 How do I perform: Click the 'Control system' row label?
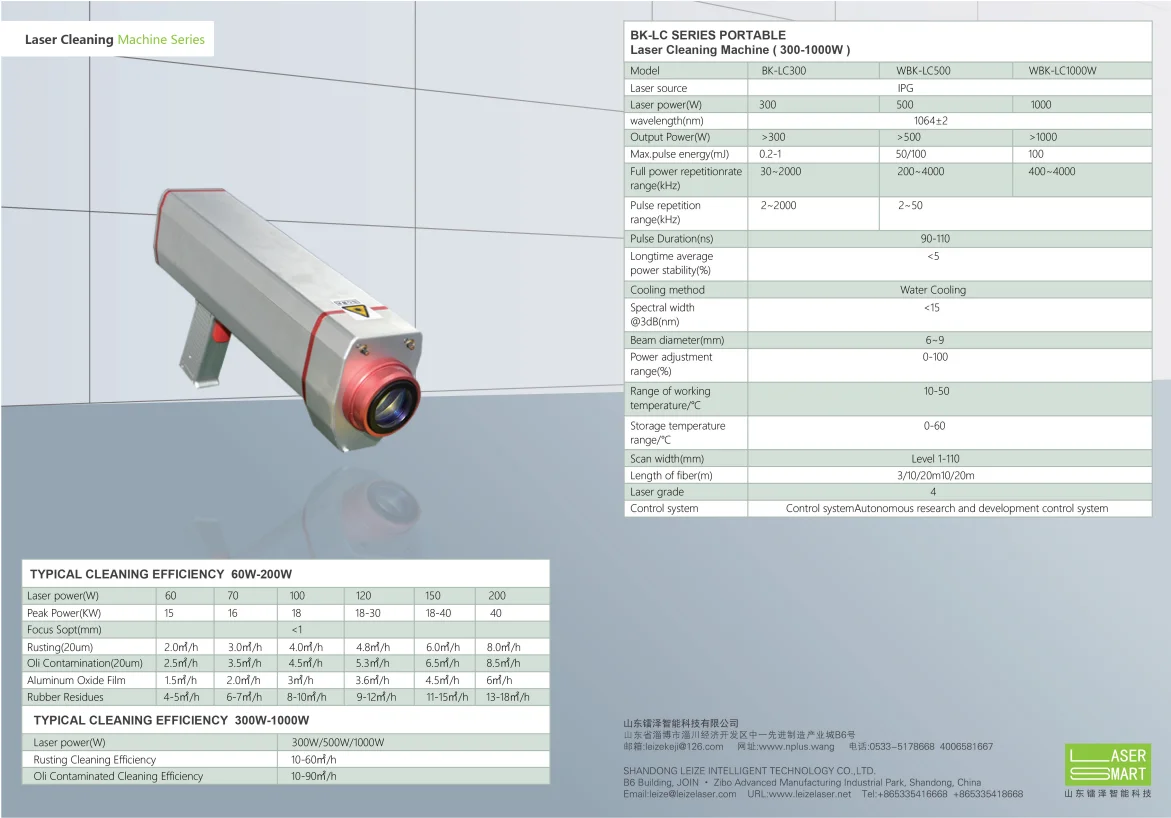click(x=664, y=509)
